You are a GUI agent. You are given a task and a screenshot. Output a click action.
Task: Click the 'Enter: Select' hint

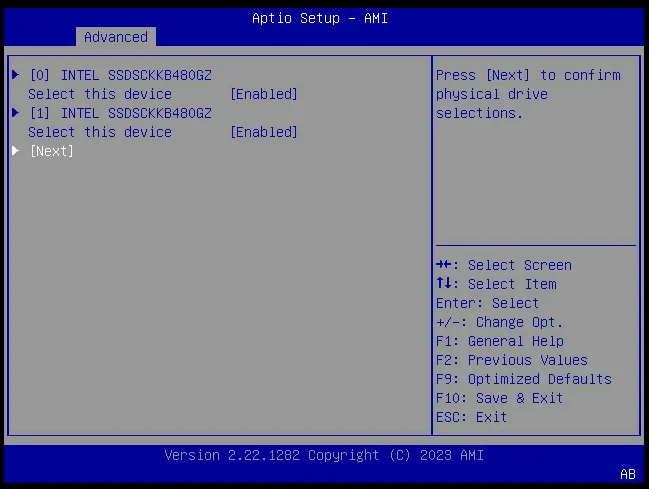488,303
